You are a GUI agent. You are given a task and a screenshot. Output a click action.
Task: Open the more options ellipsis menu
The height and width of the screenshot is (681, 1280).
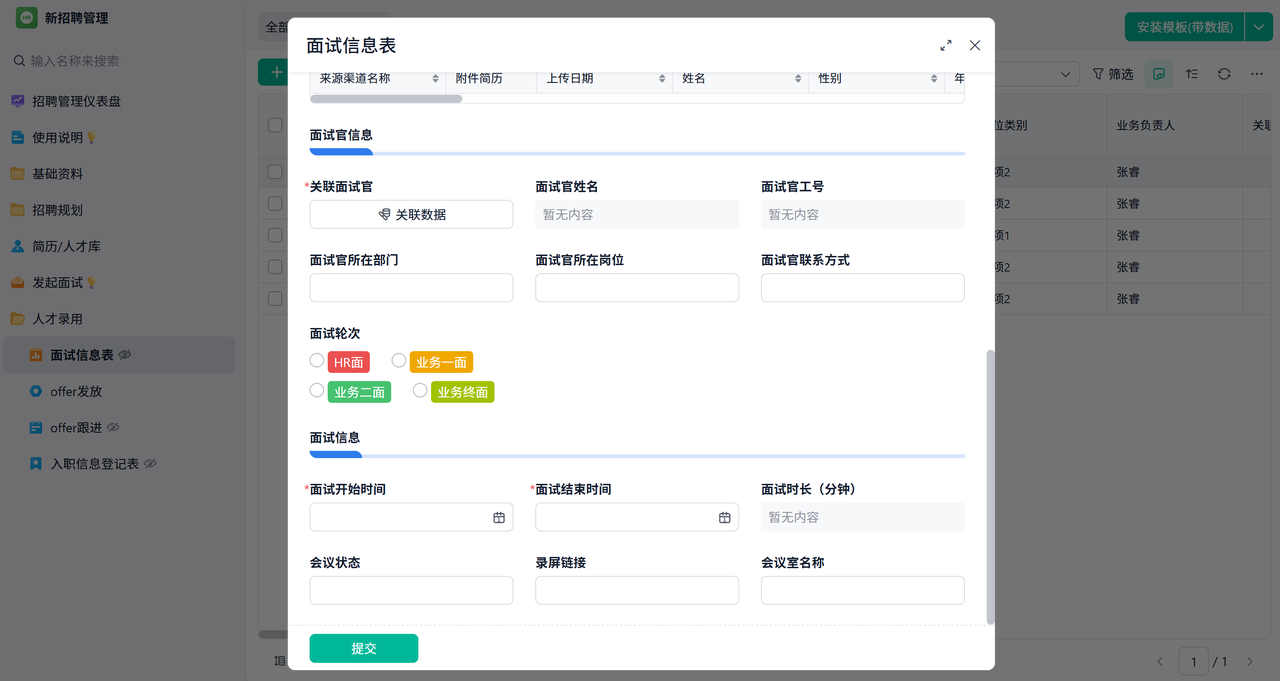click(x=1256, y=74)
